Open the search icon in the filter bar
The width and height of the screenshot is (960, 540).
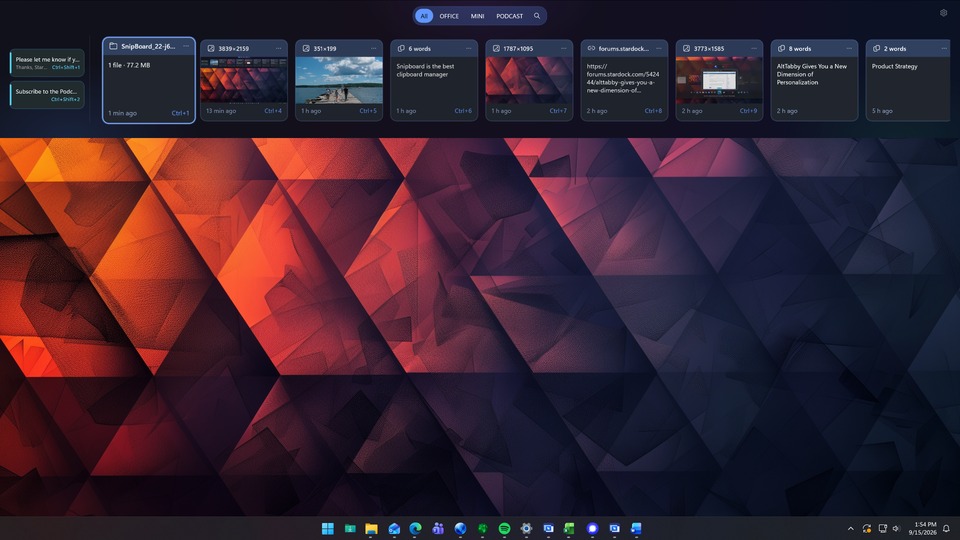click(537, 16)
